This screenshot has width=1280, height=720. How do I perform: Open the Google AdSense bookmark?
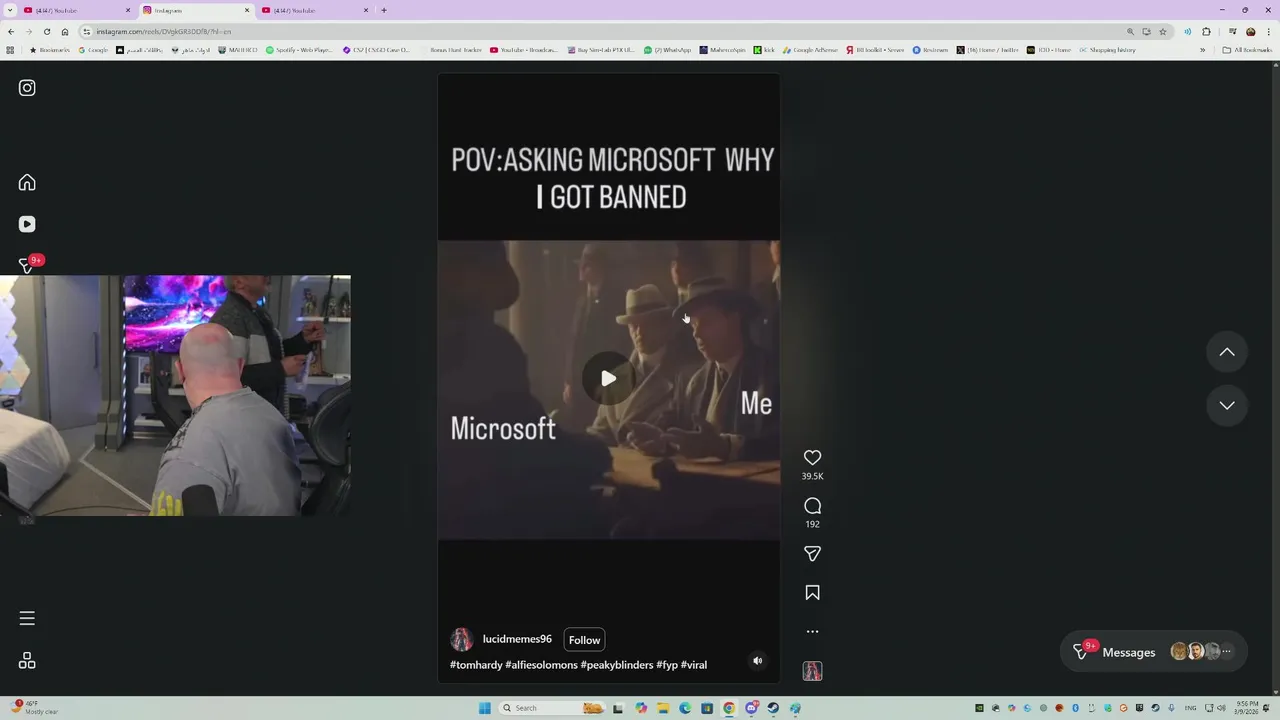click(x=810, y=50)
